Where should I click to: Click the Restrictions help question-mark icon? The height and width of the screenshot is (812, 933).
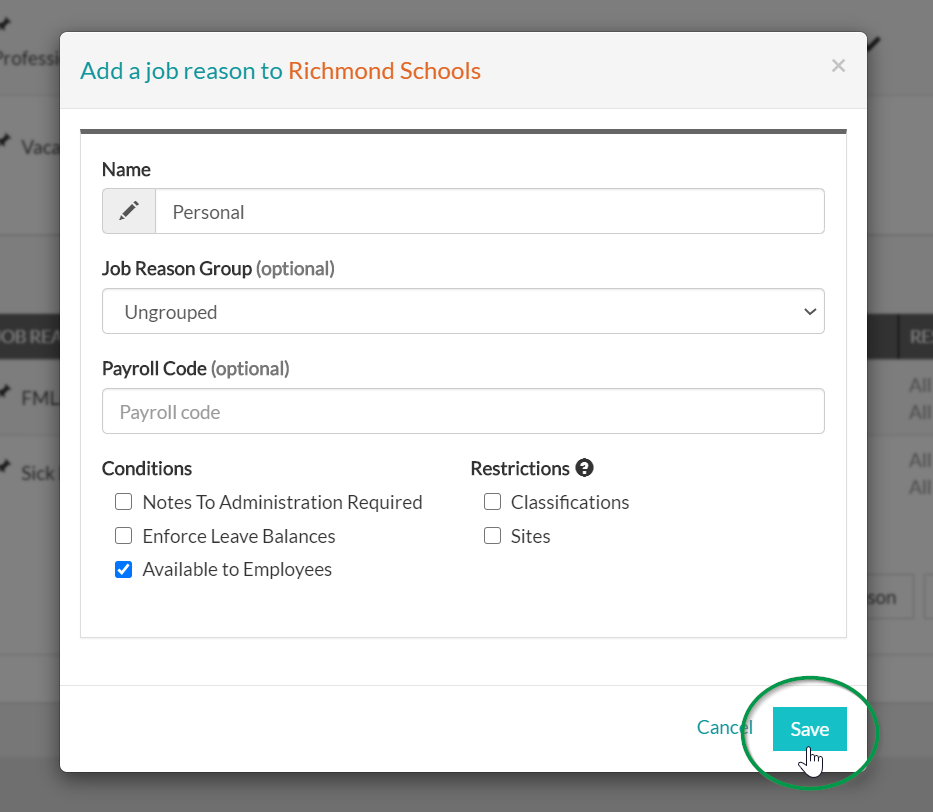tap(584, 468)
